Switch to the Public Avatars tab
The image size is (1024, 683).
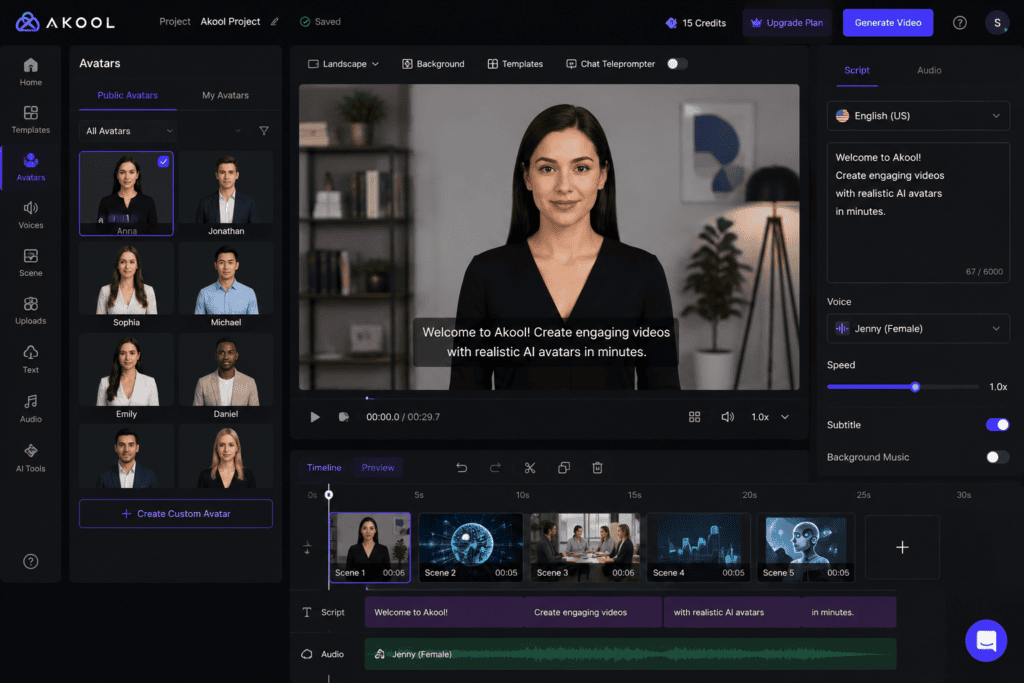[127, 95]
